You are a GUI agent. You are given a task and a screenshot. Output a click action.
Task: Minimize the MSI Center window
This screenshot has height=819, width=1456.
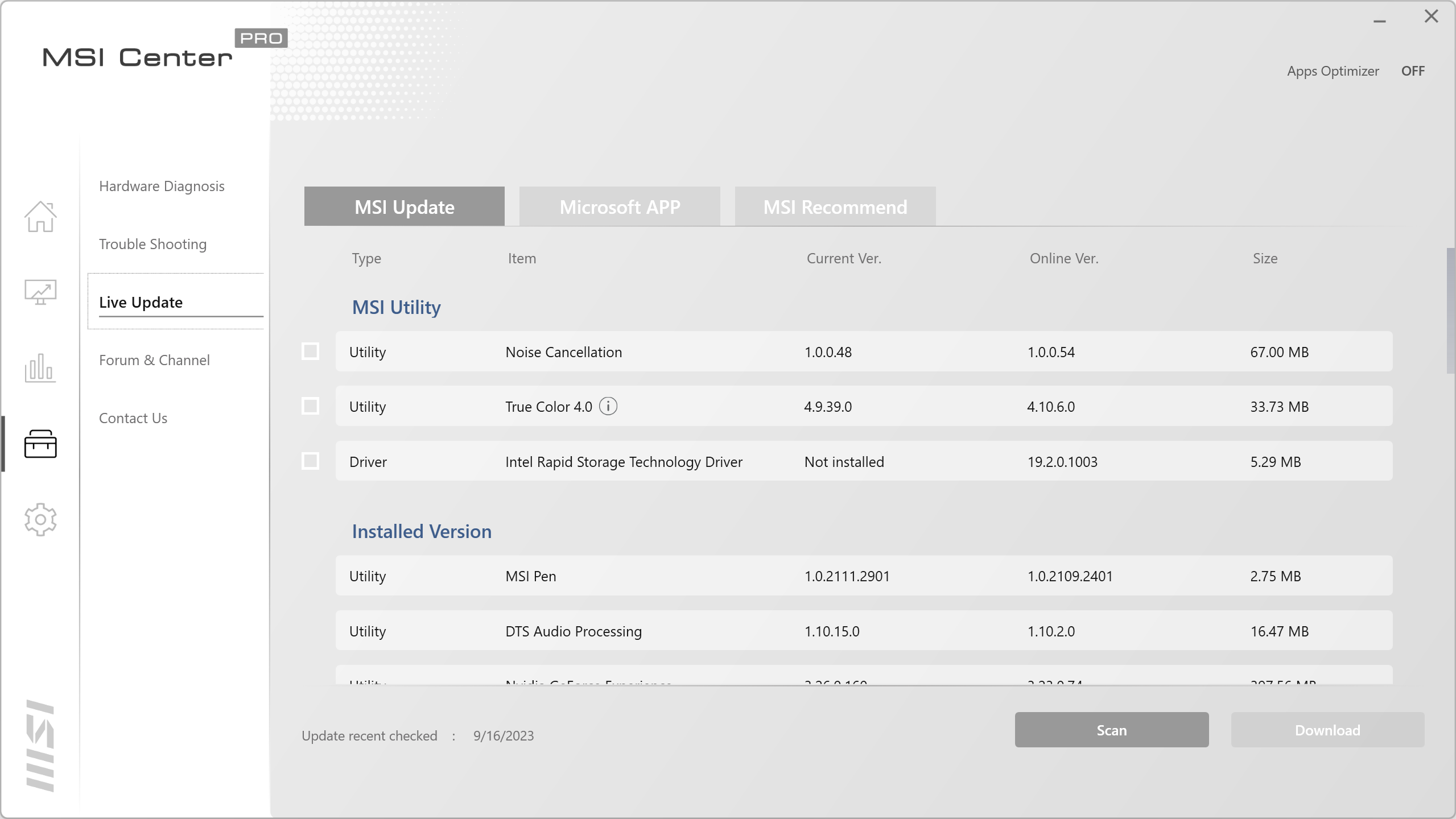(1380, 21)
